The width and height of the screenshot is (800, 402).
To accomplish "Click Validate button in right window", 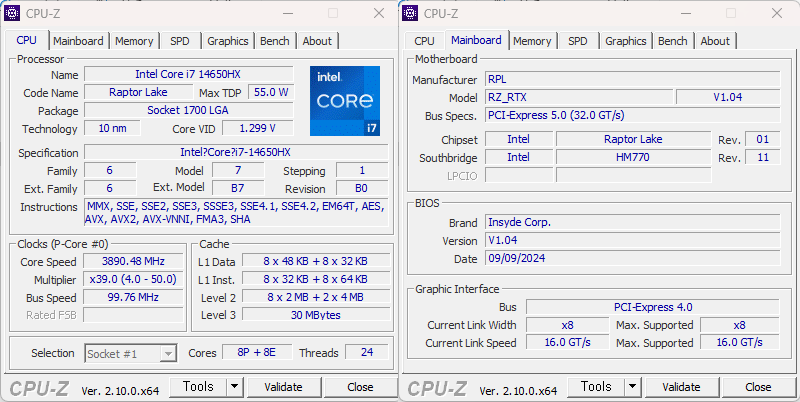I will point(682,387).
